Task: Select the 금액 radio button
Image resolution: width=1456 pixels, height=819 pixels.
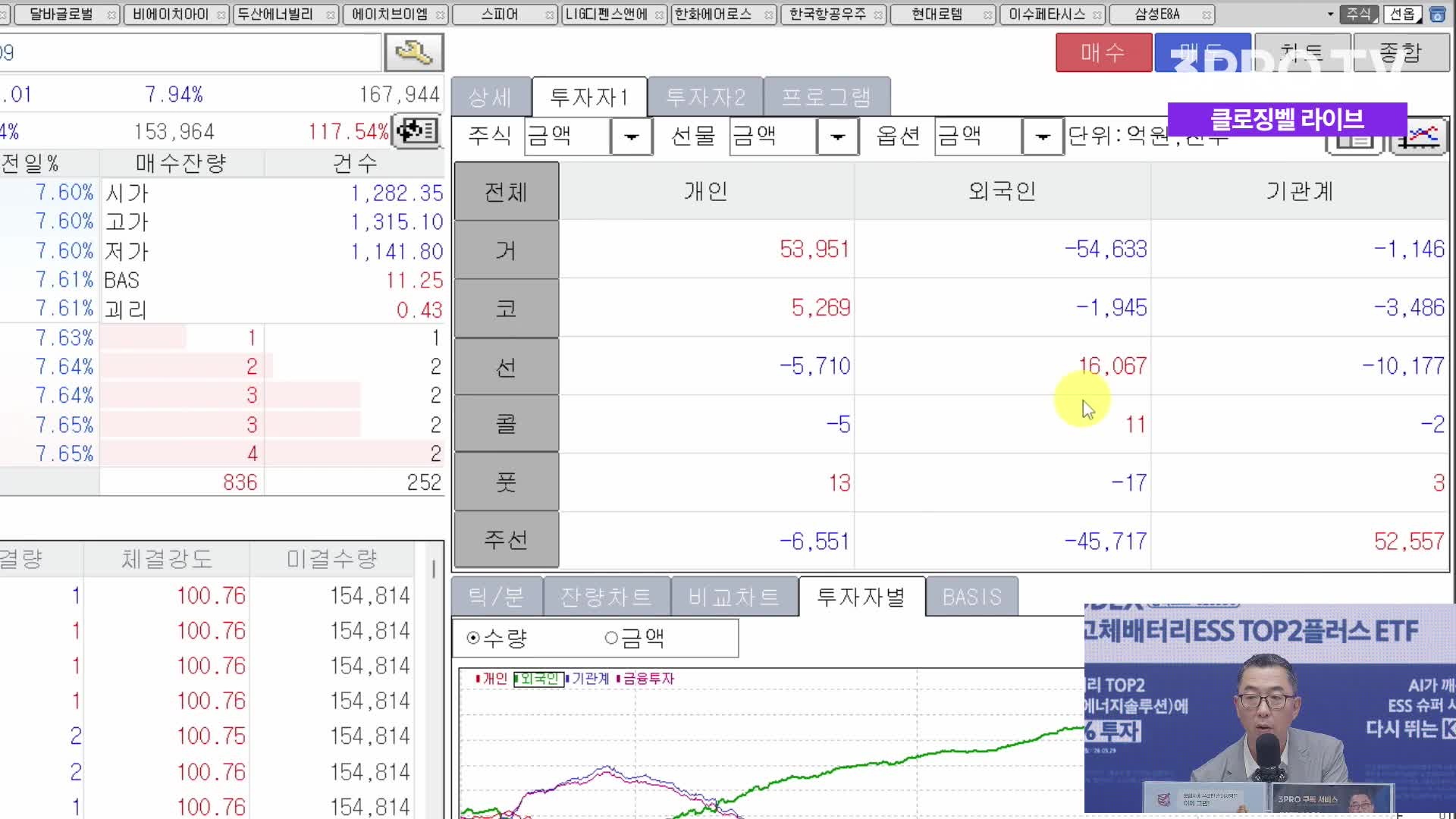Action: point(611,638)
